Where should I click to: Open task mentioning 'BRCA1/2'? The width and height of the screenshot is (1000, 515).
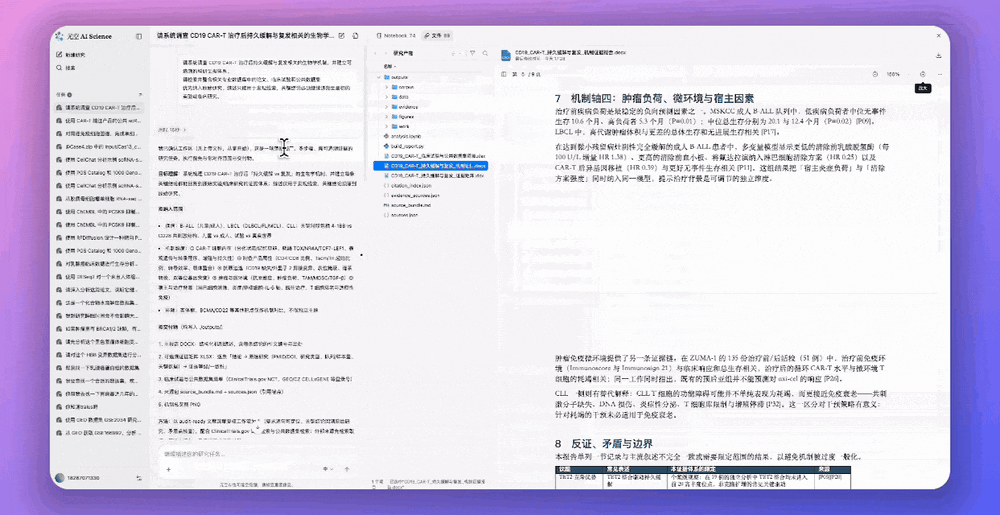[x=99, y=329]
